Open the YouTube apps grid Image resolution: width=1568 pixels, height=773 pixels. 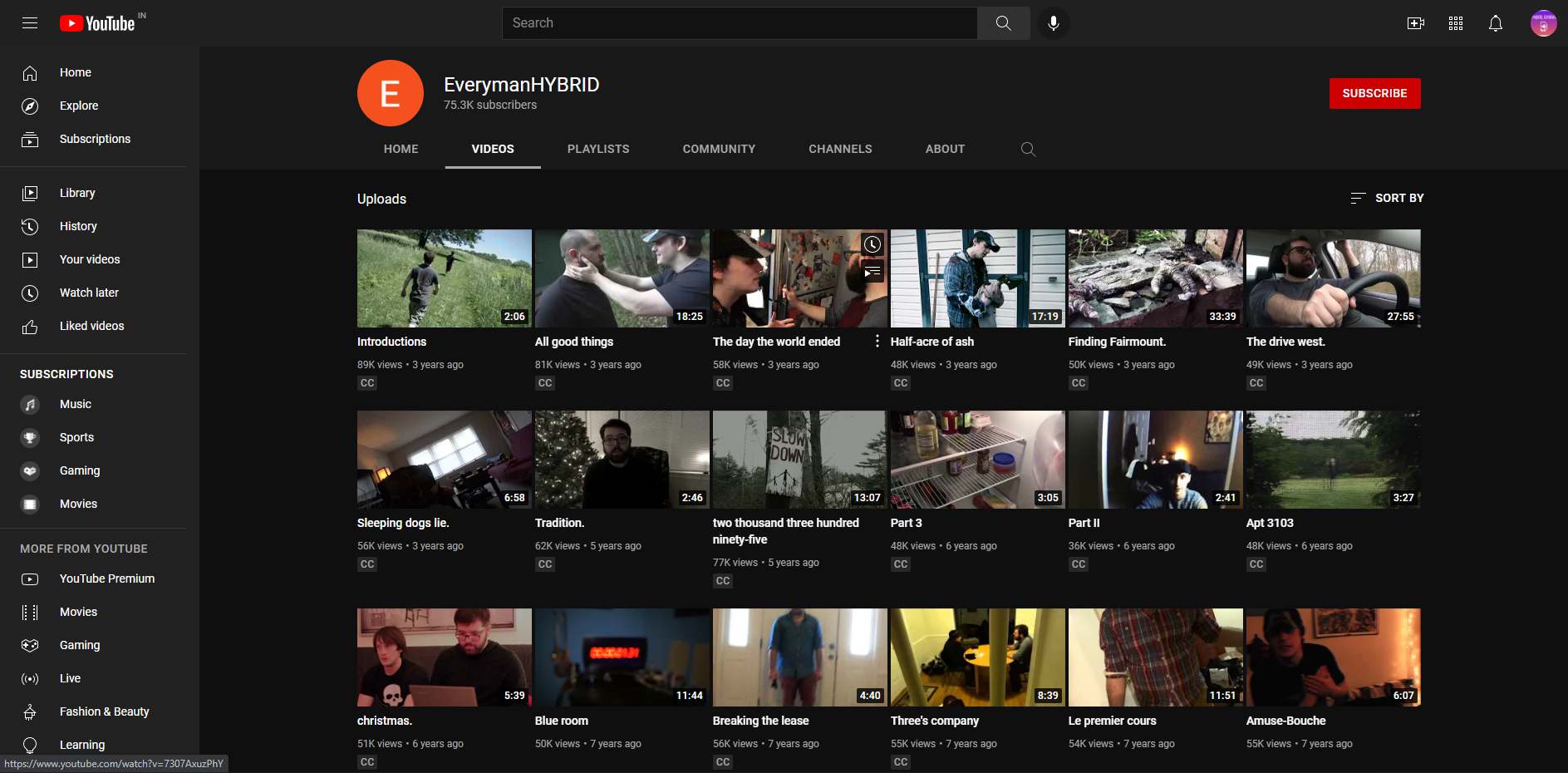coord(1456,23)
